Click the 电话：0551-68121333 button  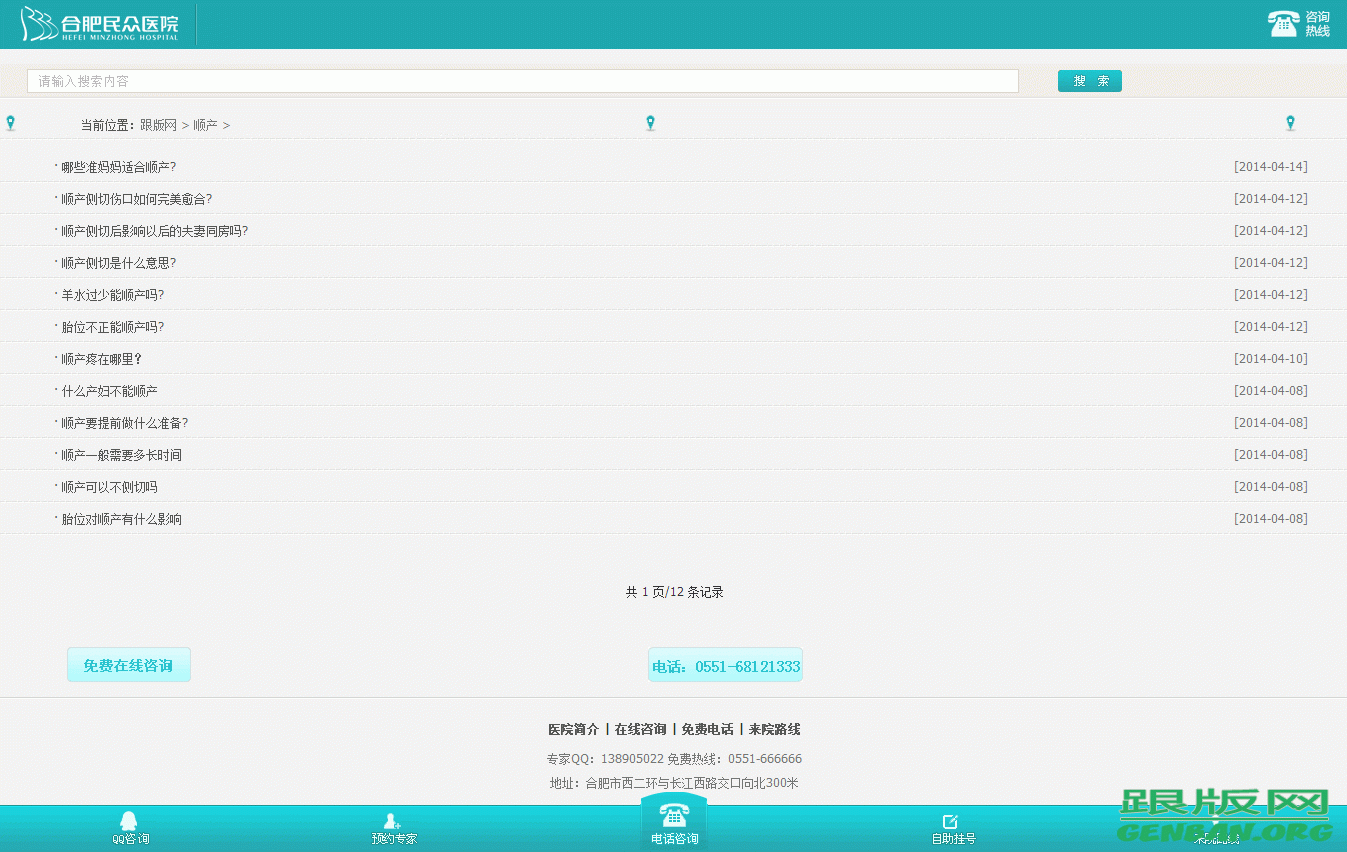[x=725, y=664]
